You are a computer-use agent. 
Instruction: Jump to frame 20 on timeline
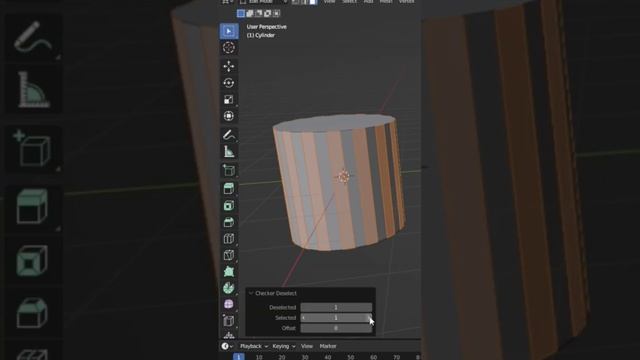point(282,357)
